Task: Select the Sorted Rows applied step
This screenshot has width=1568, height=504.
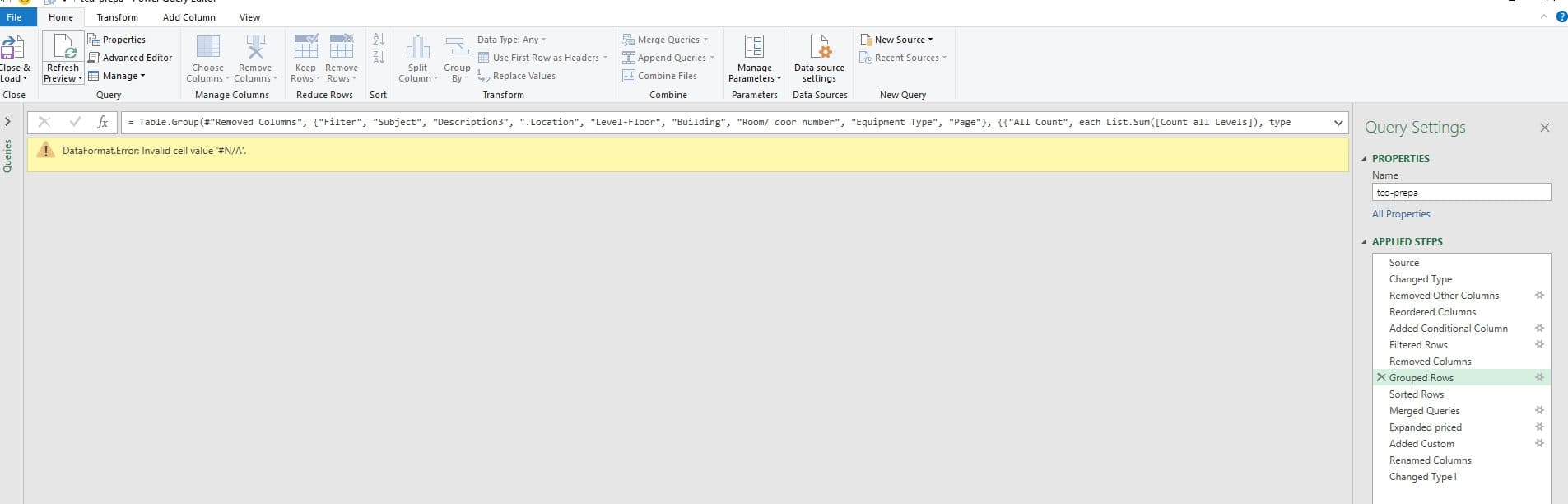Action: click(x=1417, y=394)
